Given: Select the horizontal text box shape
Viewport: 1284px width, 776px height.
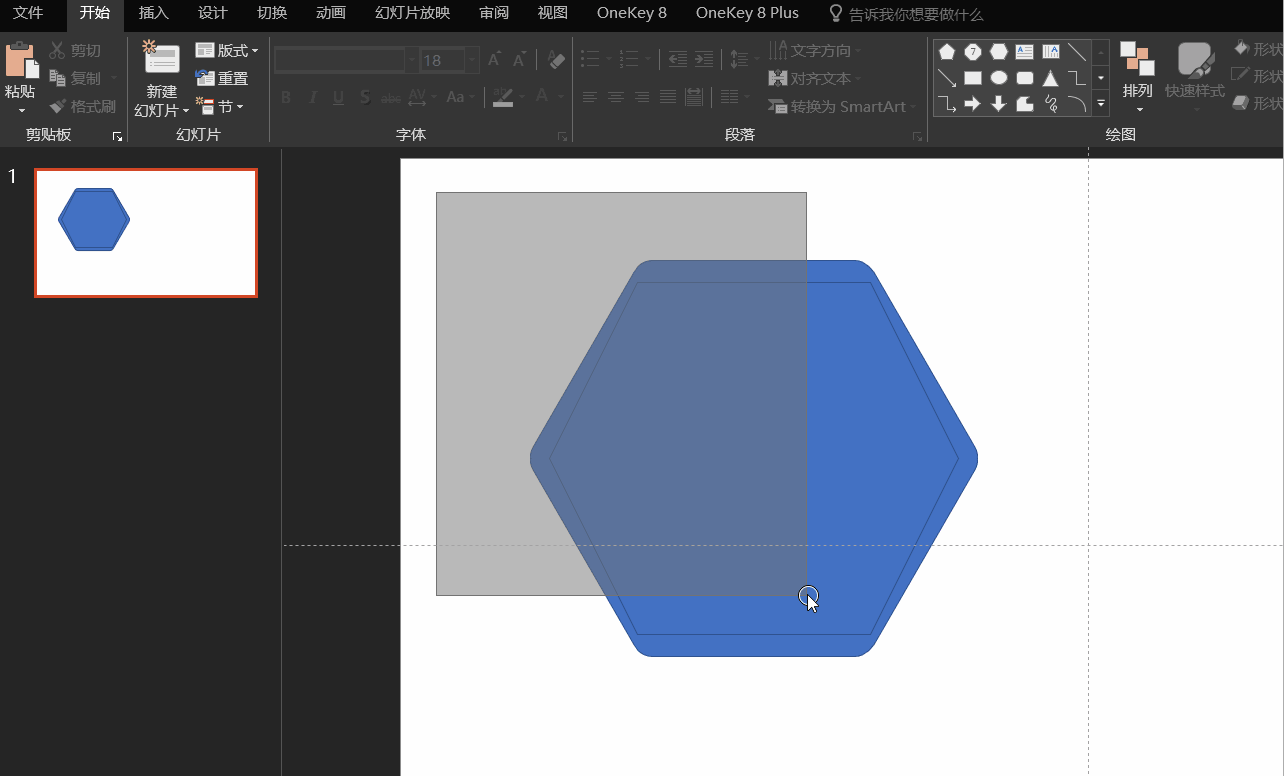Looking at the screenshot, I should point(1025,52).
